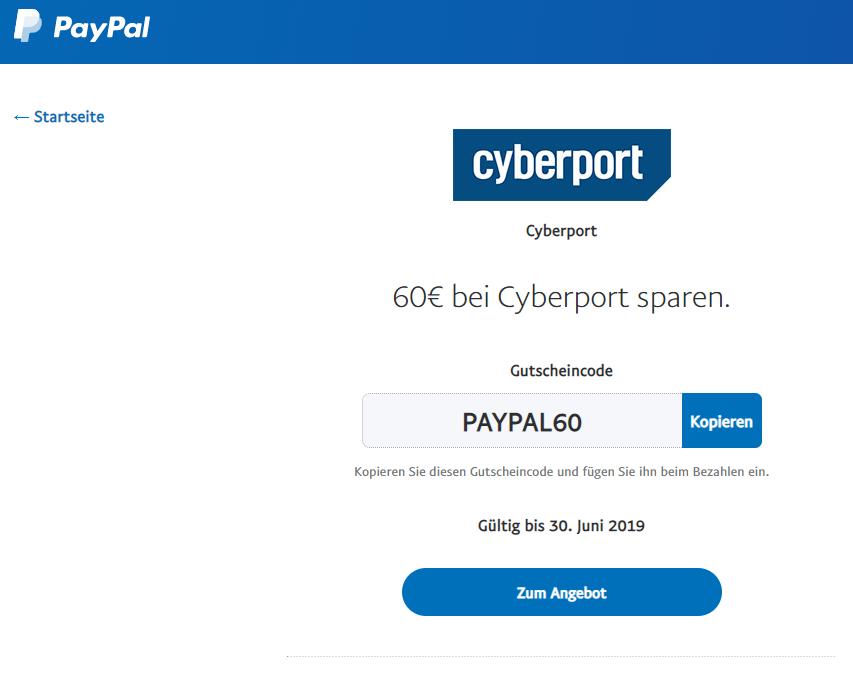Click inside the PAYPAL60 voucher code field
853x675 pixels.
pyautogui.click(x=522, y=422)
